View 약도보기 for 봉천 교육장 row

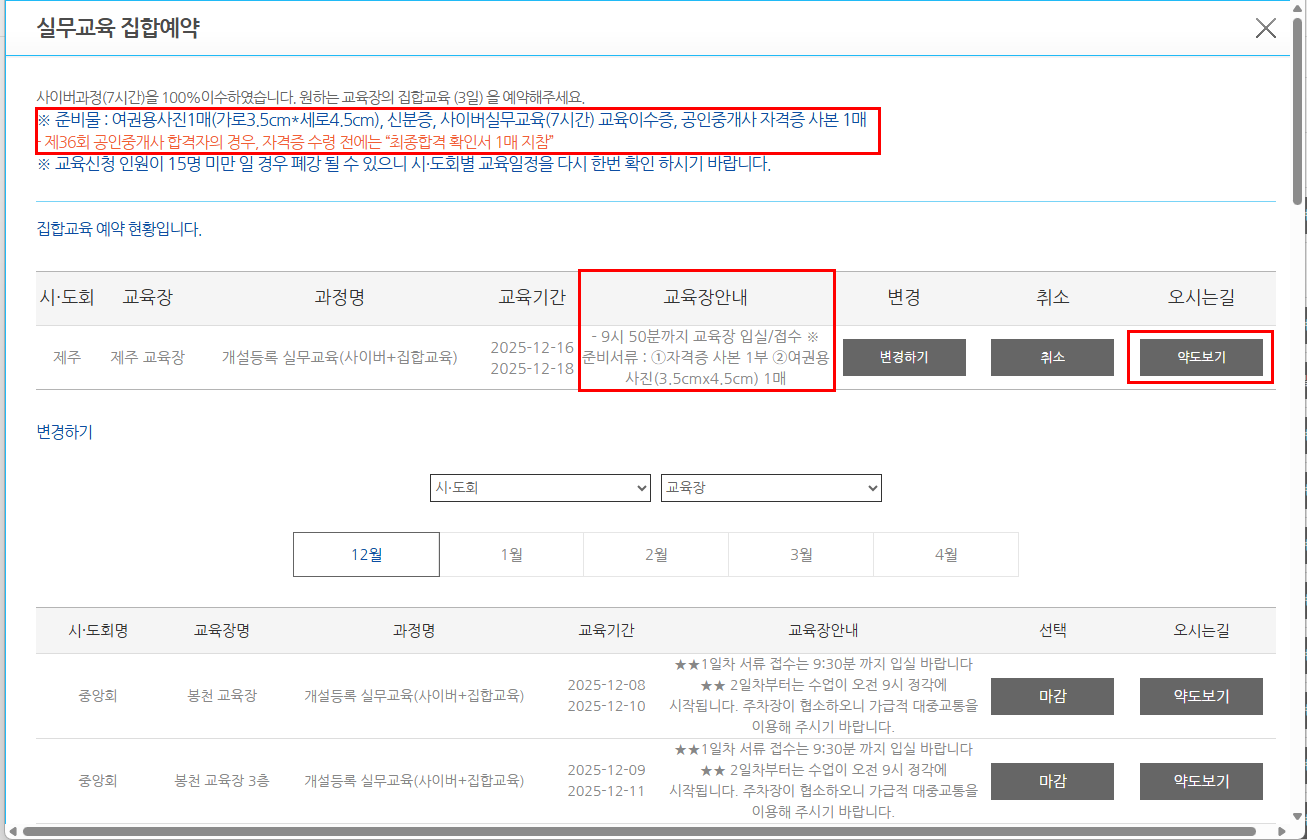click(x=1201, y=696)
